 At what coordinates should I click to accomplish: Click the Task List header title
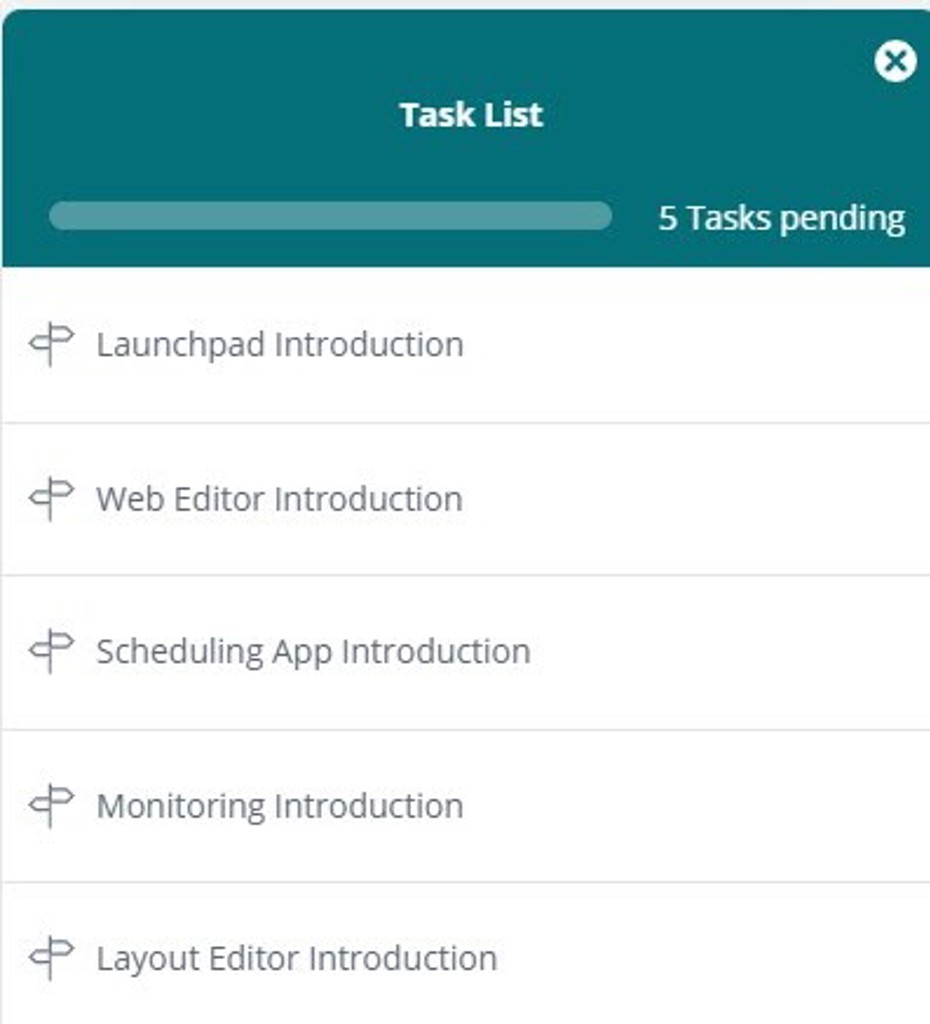(471, 115)
